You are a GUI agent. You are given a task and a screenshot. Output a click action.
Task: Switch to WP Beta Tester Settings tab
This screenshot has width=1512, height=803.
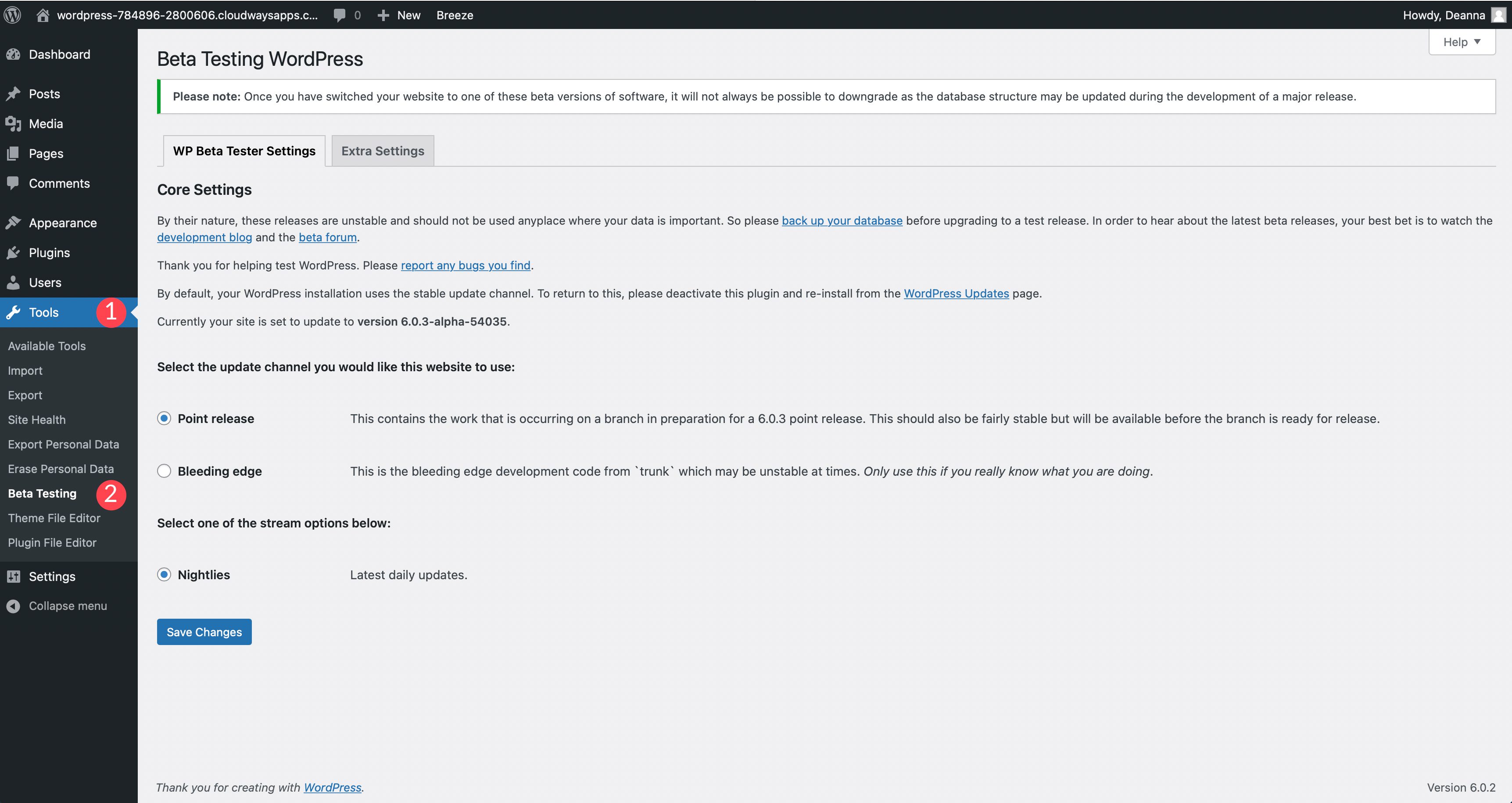(243, 150)
